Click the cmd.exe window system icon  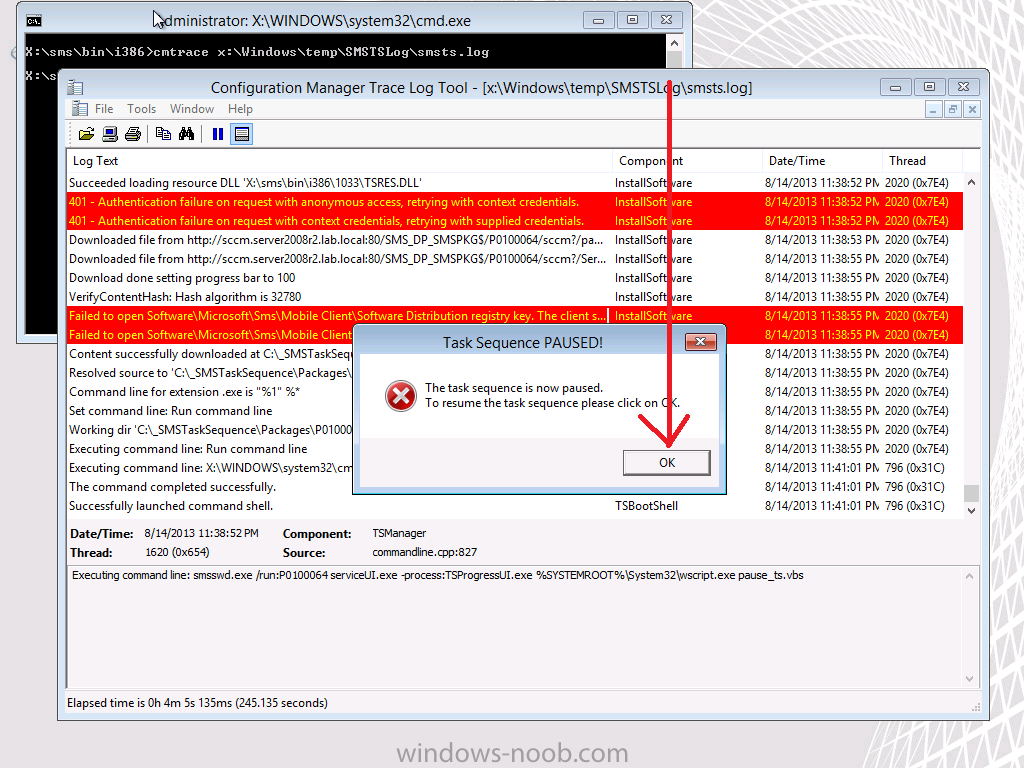pos(34,21)
